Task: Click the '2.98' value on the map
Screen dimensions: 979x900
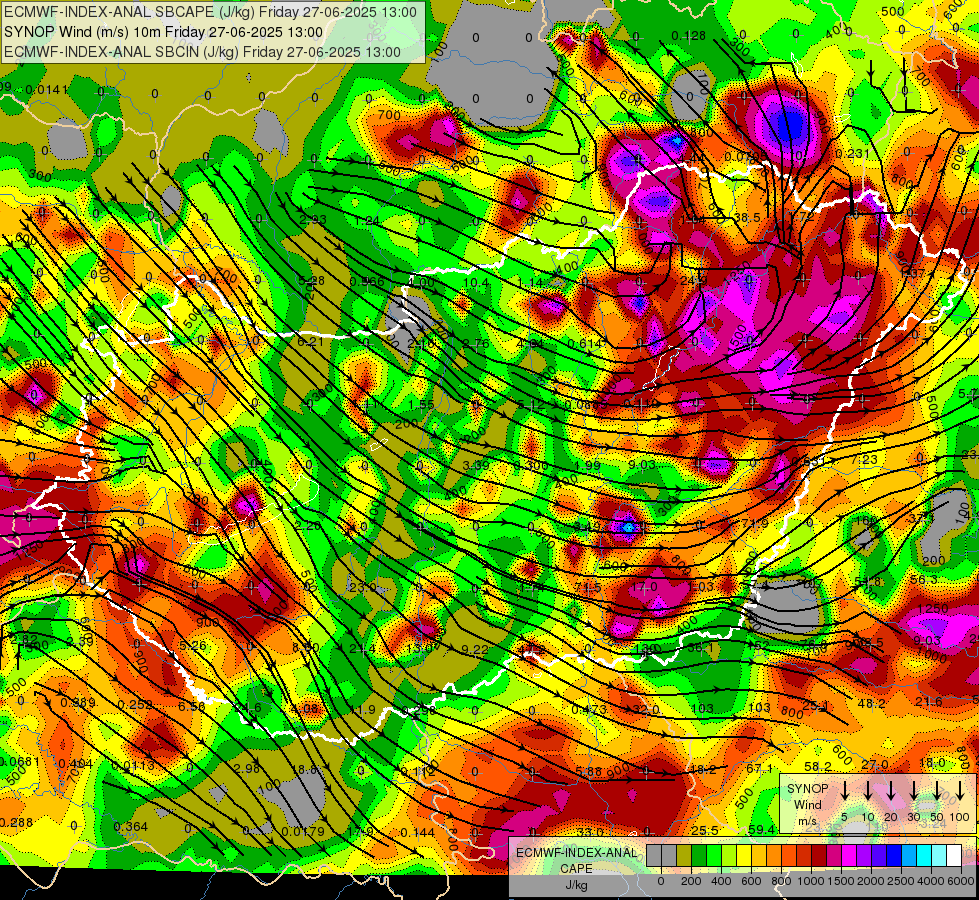Action: (x=247, y=768)
